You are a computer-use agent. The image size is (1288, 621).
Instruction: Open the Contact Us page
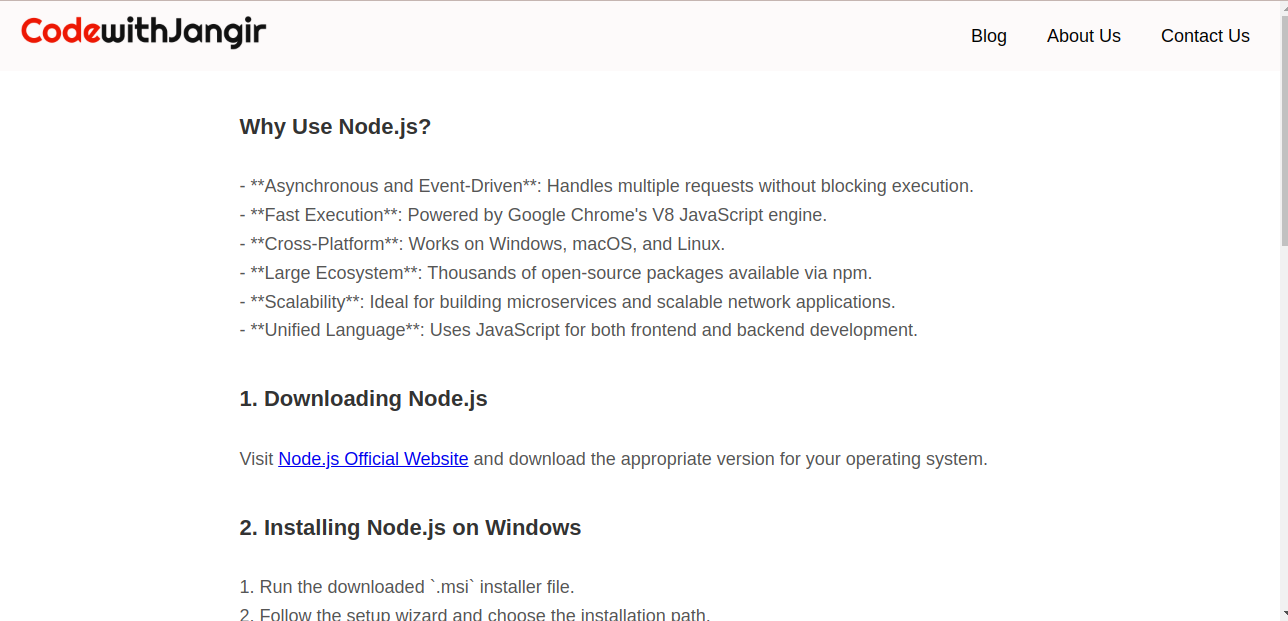[x=1205, y=36]
